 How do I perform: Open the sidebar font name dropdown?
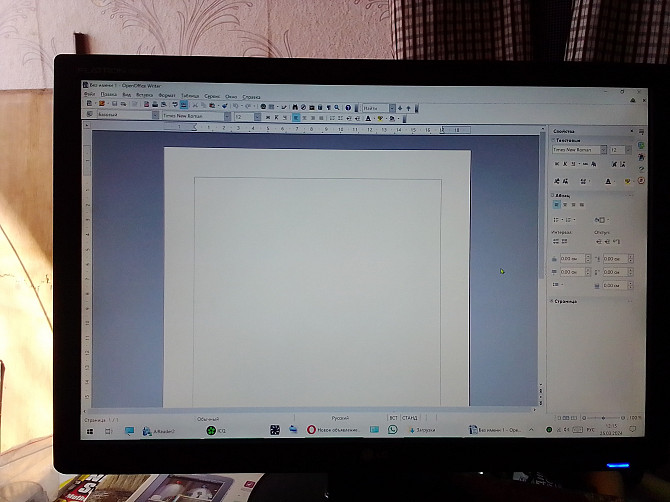click(603, 150)
